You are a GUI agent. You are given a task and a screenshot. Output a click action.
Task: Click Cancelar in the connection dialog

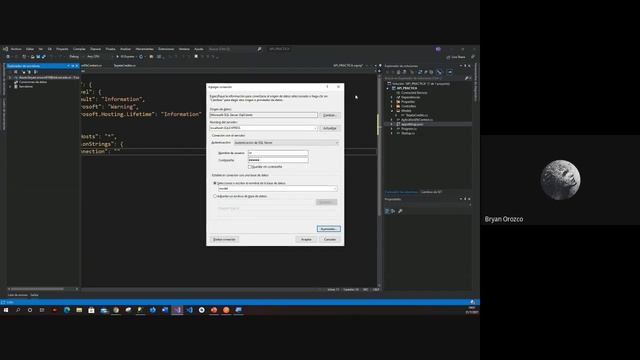[330, 239]
